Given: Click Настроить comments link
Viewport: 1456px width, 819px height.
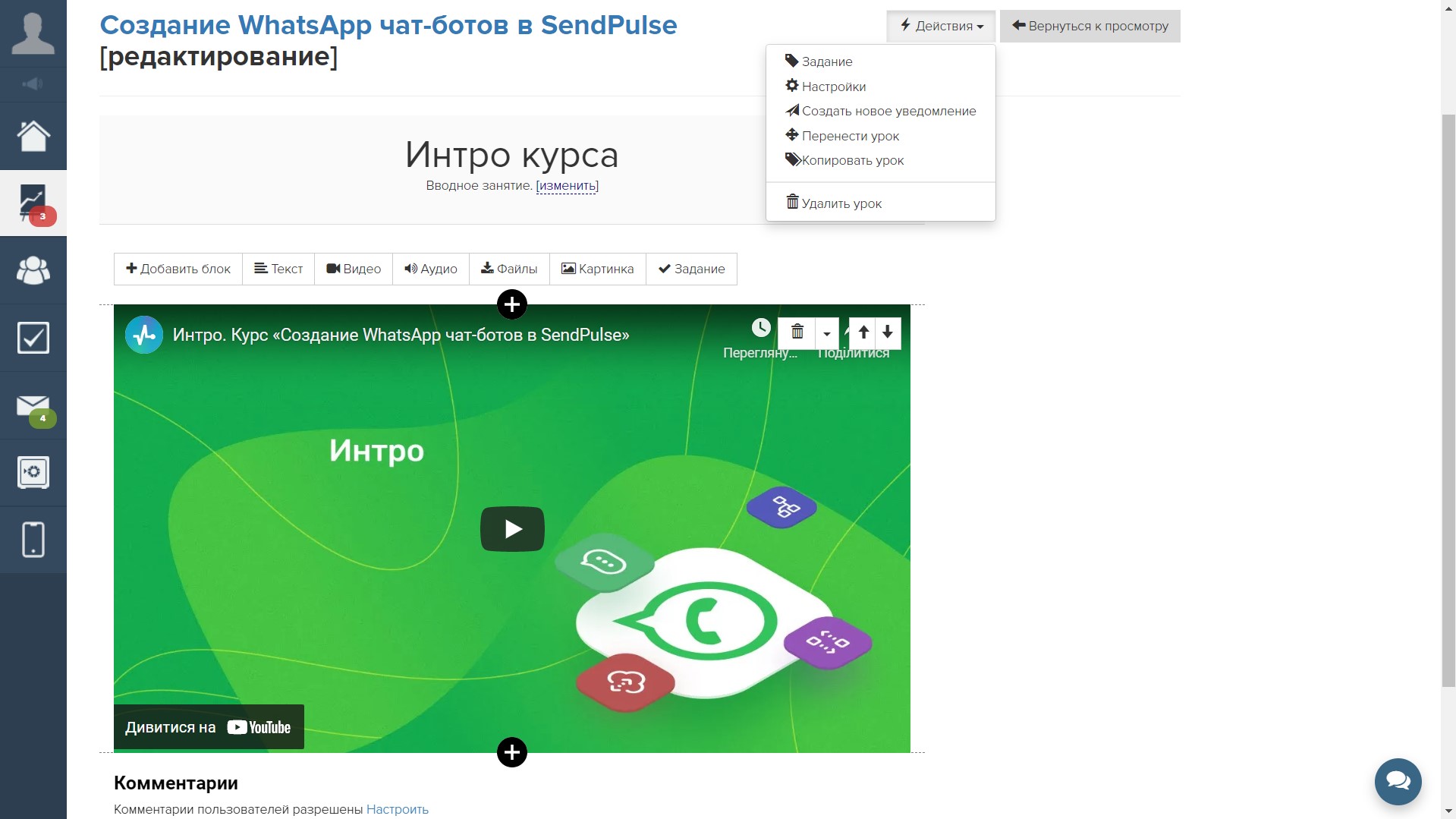Looking at the screenshot, I should pos(398,809).
